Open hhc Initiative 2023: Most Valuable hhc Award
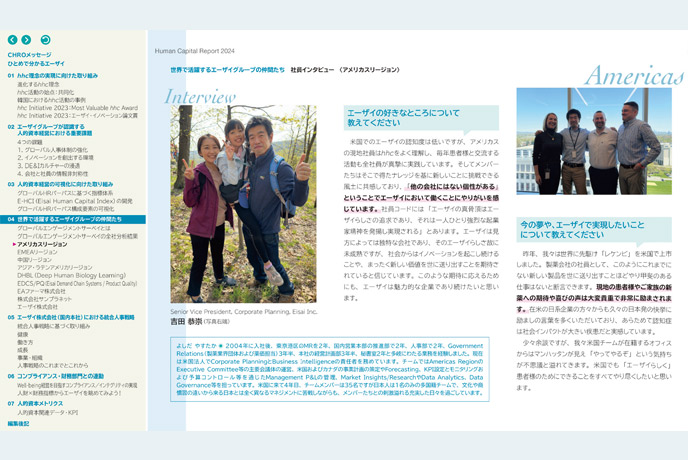The height and width of the screenshot is (460, 688). click(x=77, y=108)
